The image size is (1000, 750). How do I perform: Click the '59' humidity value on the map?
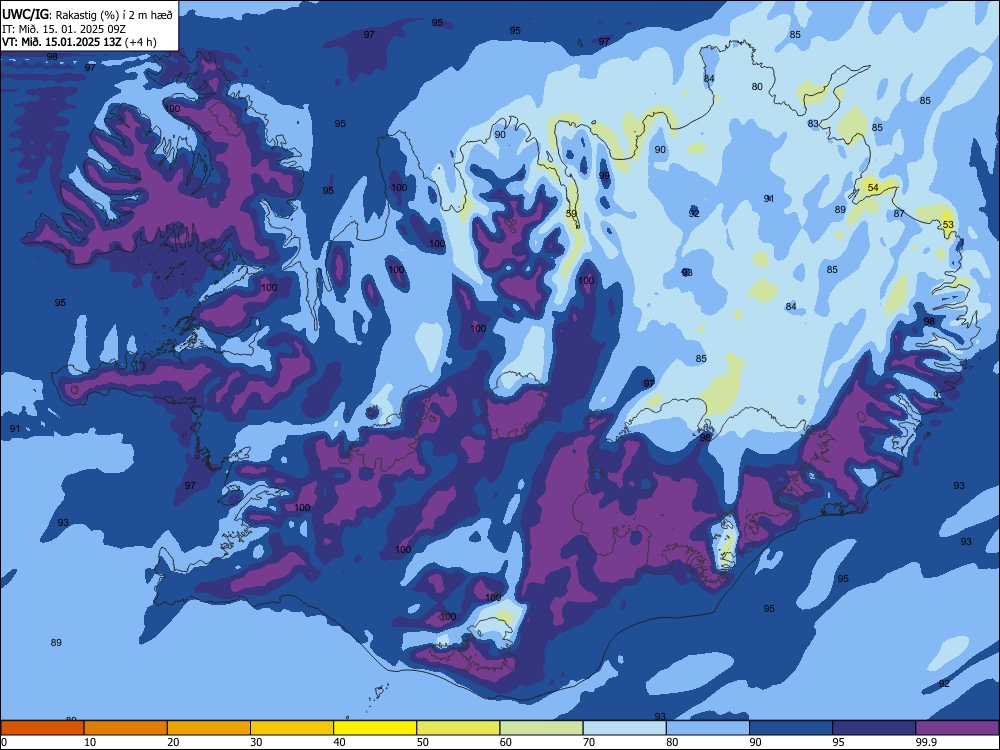click(571, 214)
